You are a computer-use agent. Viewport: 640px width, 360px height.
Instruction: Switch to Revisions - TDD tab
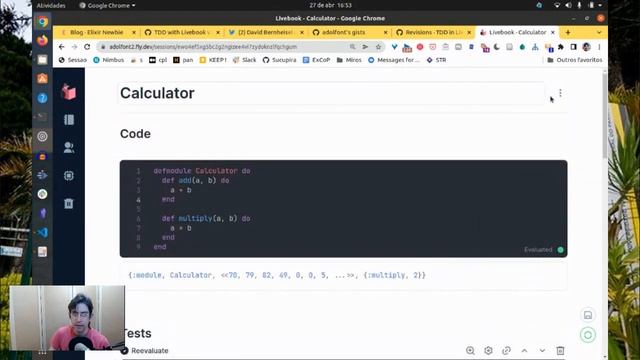[434, 32]
